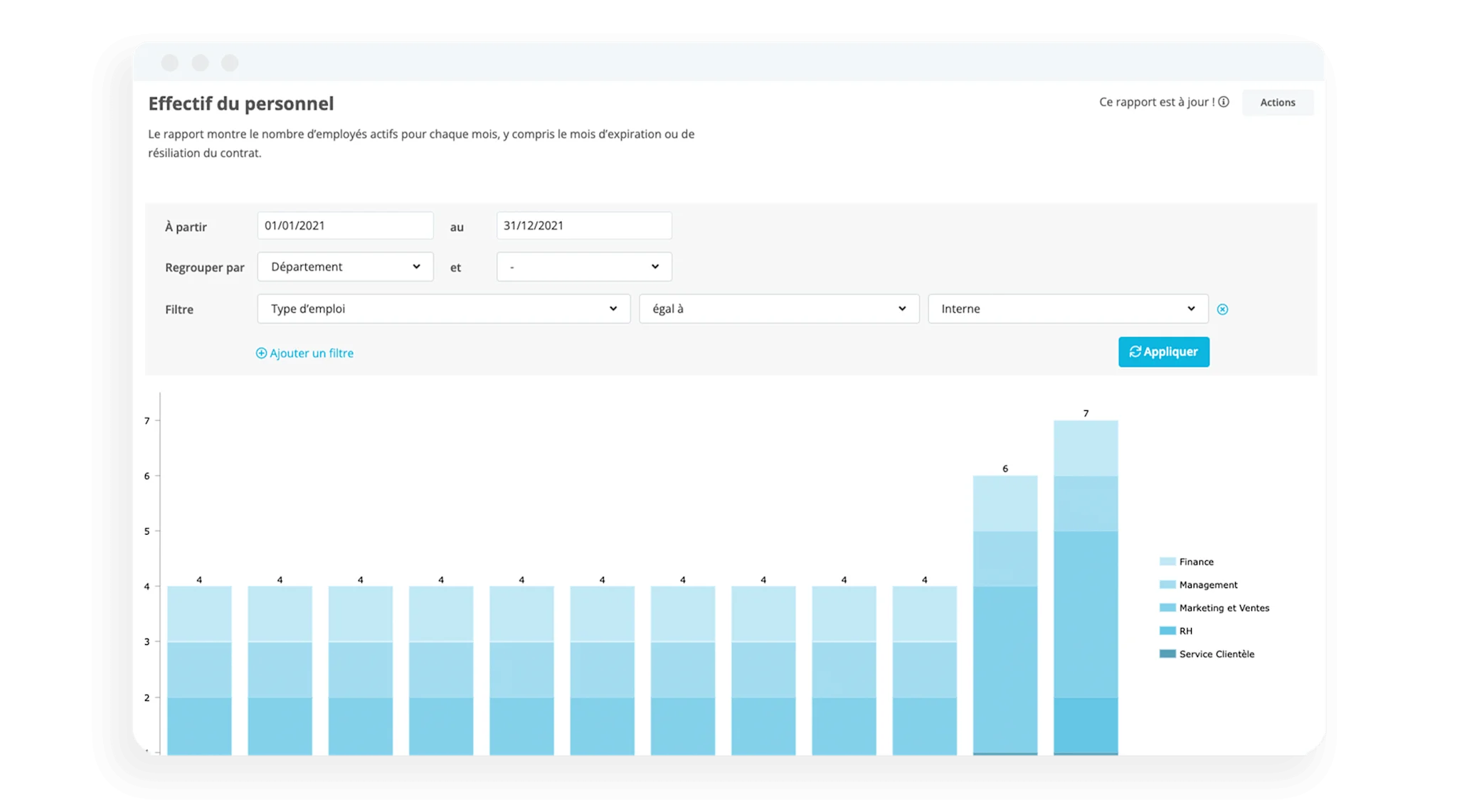Screen dimensions: 1457x812
Task: Click the refresh icon on Appliquer button
Action: 1135,352
